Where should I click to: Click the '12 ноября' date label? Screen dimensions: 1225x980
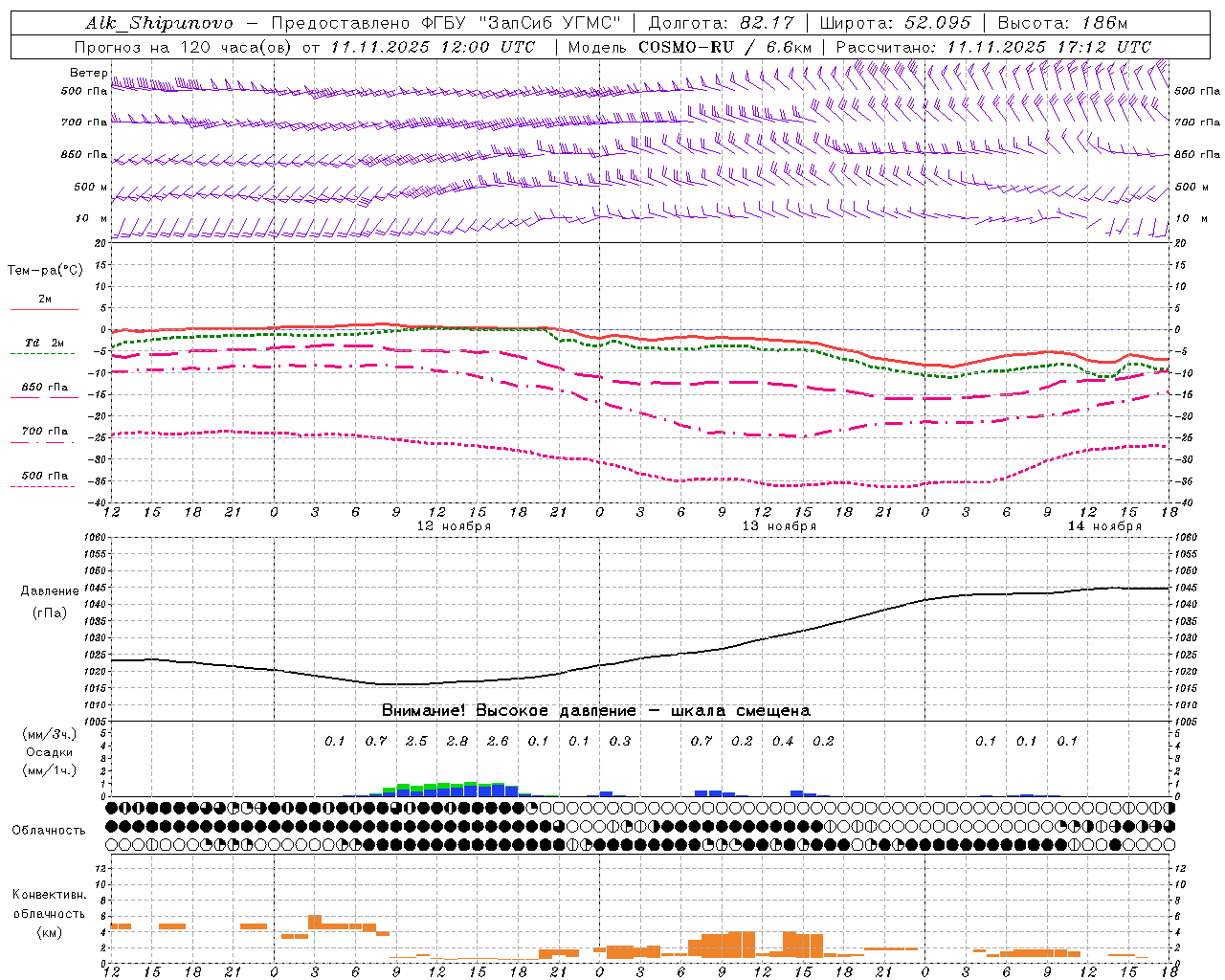coord(454,526)
